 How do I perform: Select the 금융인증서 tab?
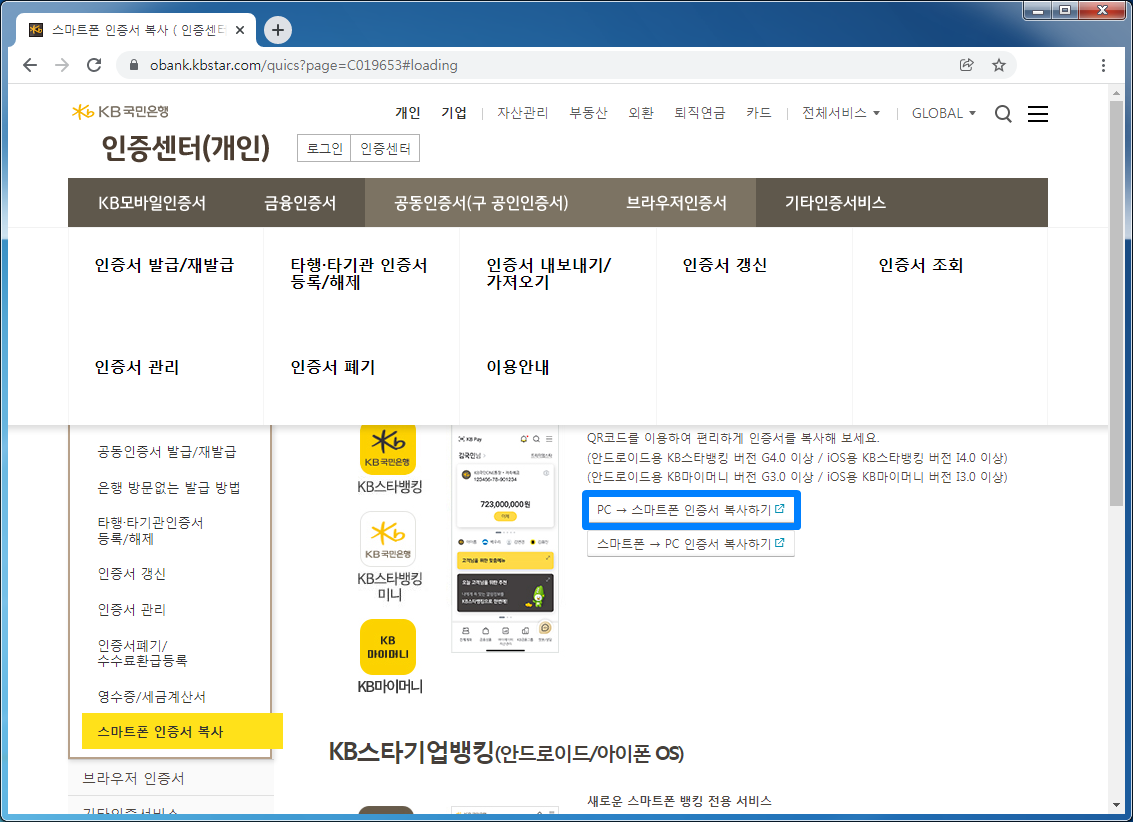tap(300, 203)
